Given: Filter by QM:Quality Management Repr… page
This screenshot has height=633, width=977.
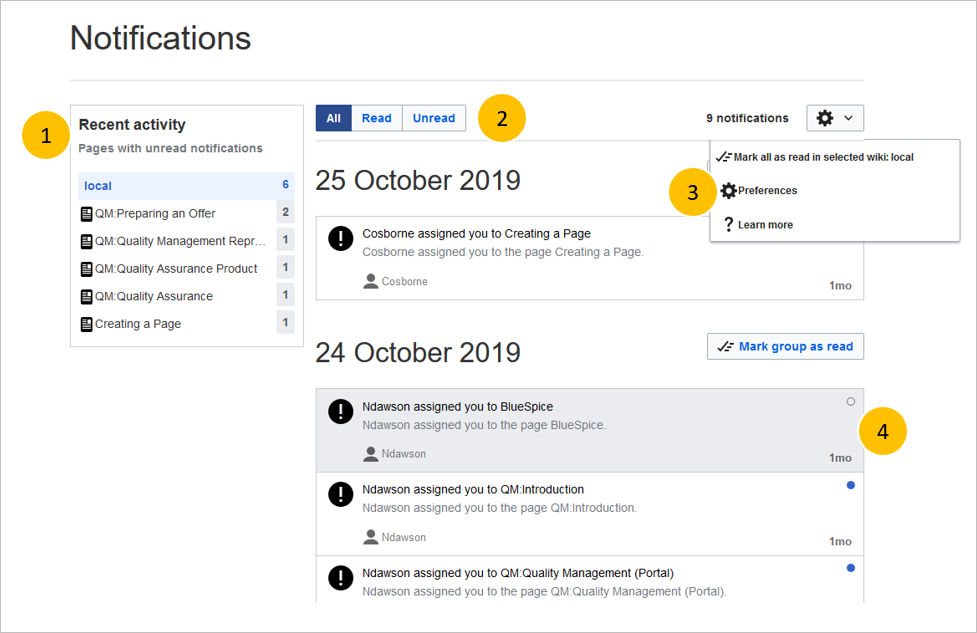Looking at the screenshot, I should point(186,240).
